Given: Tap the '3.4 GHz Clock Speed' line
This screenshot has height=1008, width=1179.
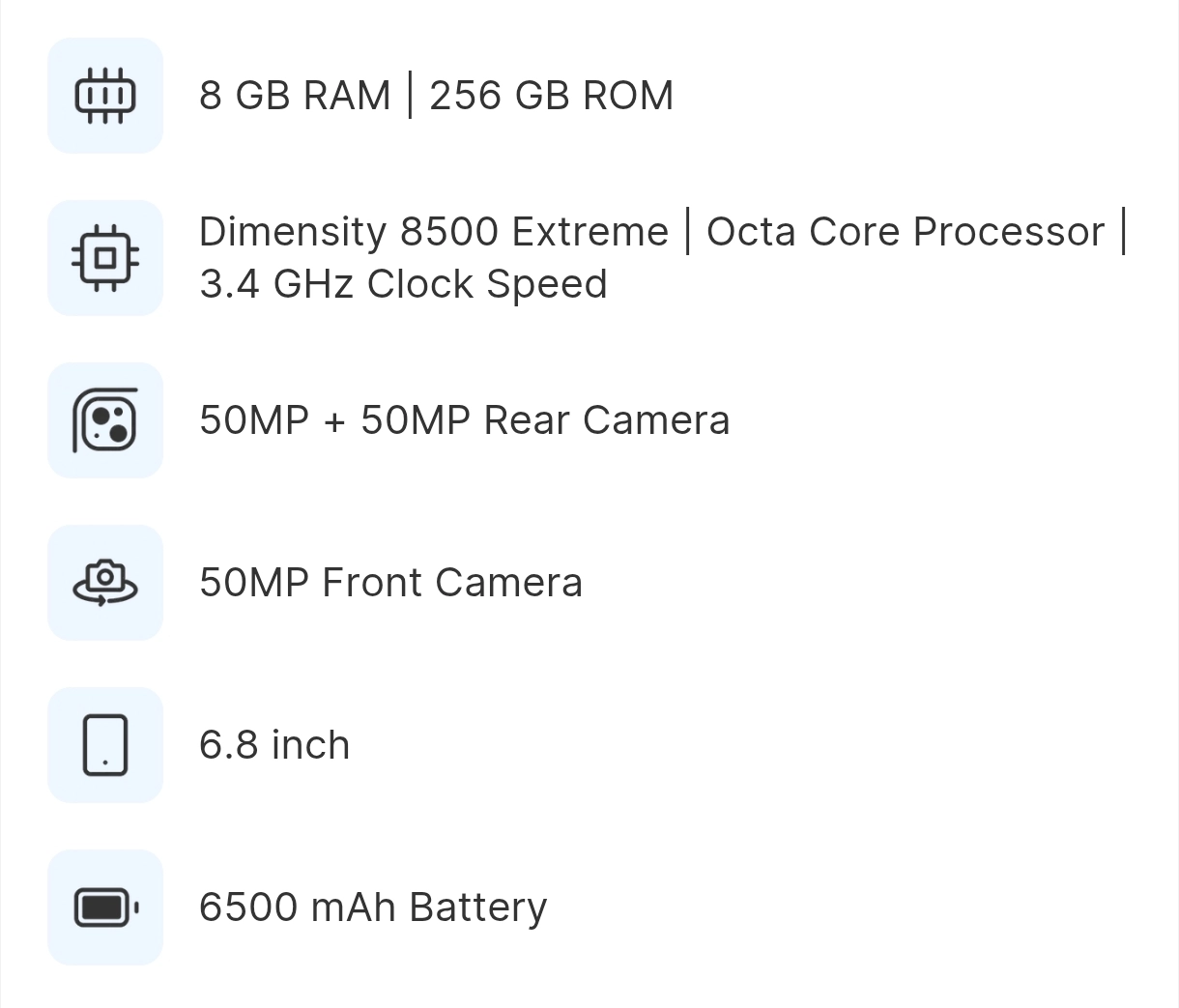Looking at the screenshot, I should tap(403, 284).
